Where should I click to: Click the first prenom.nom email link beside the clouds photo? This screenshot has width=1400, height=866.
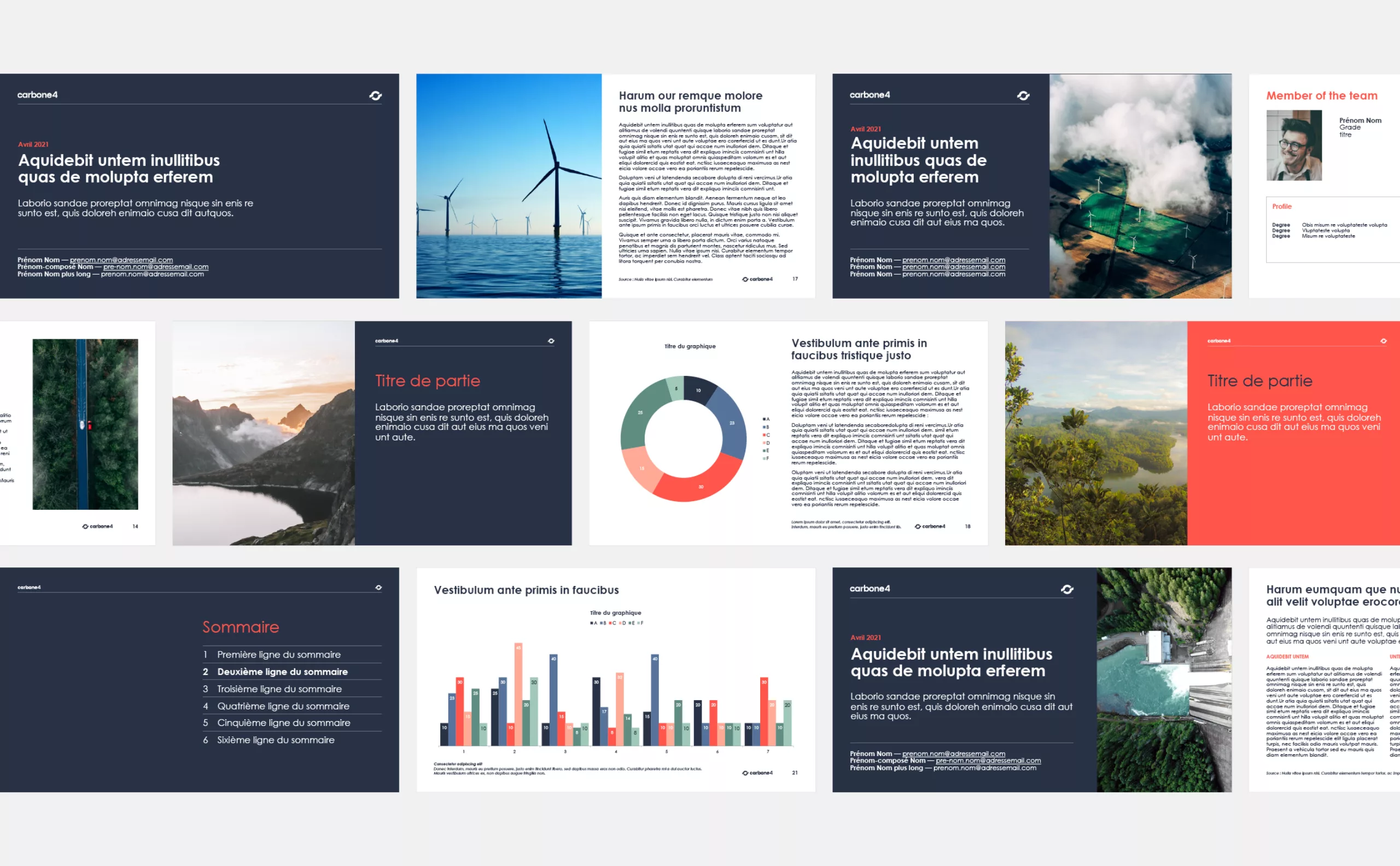click(953, 260)
